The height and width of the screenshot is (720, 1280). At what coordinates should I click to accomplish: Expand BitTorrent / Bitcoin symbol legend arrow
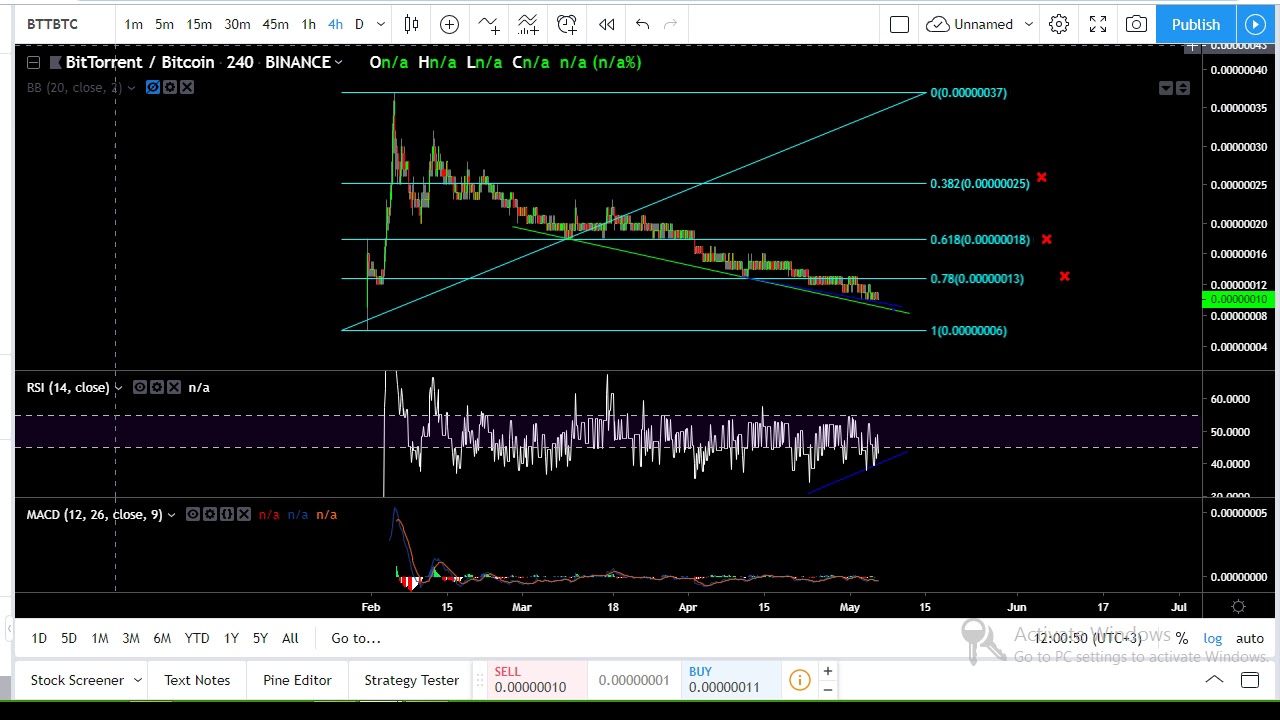339,63
